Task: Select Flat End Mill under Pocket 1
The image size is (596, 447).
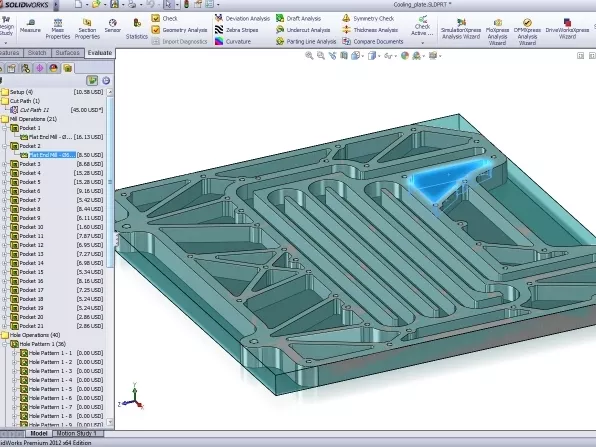Action: (x=50, y=137)
